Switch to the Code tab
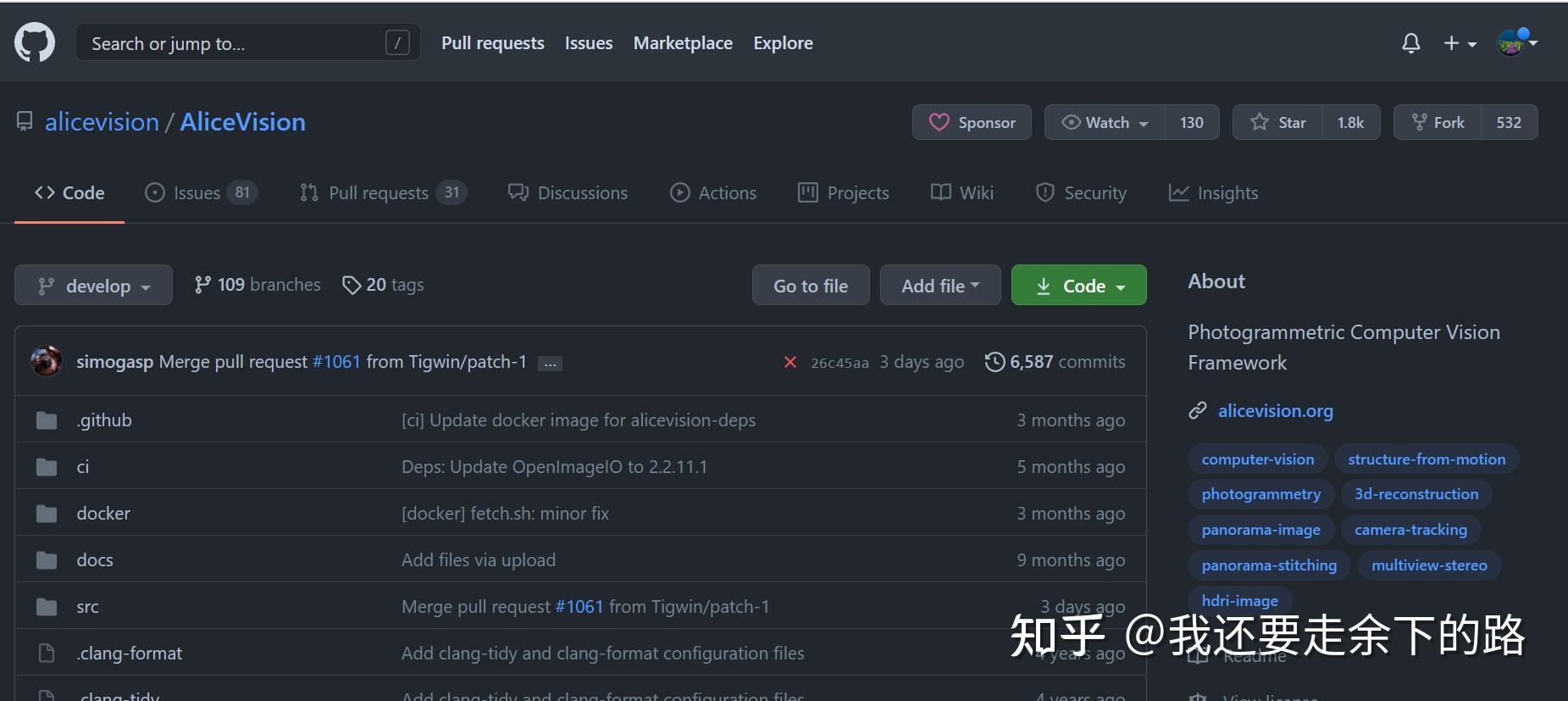 (69, 192)
